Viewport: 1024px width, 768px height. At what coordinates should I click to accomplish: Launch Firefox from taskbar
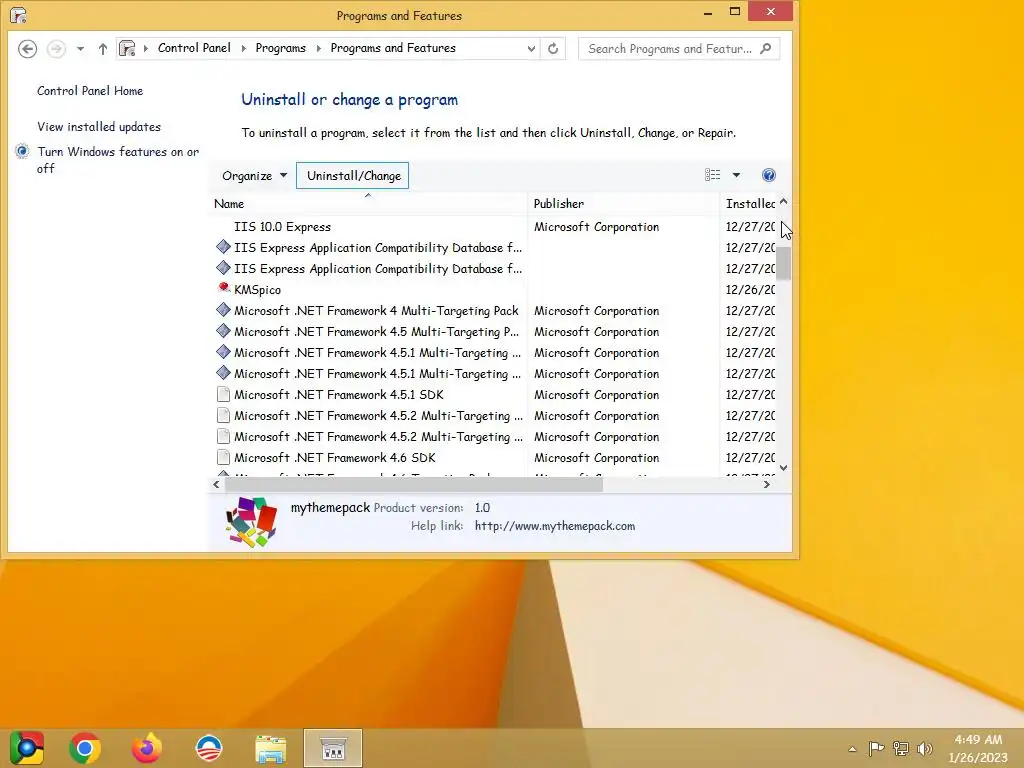146,748
